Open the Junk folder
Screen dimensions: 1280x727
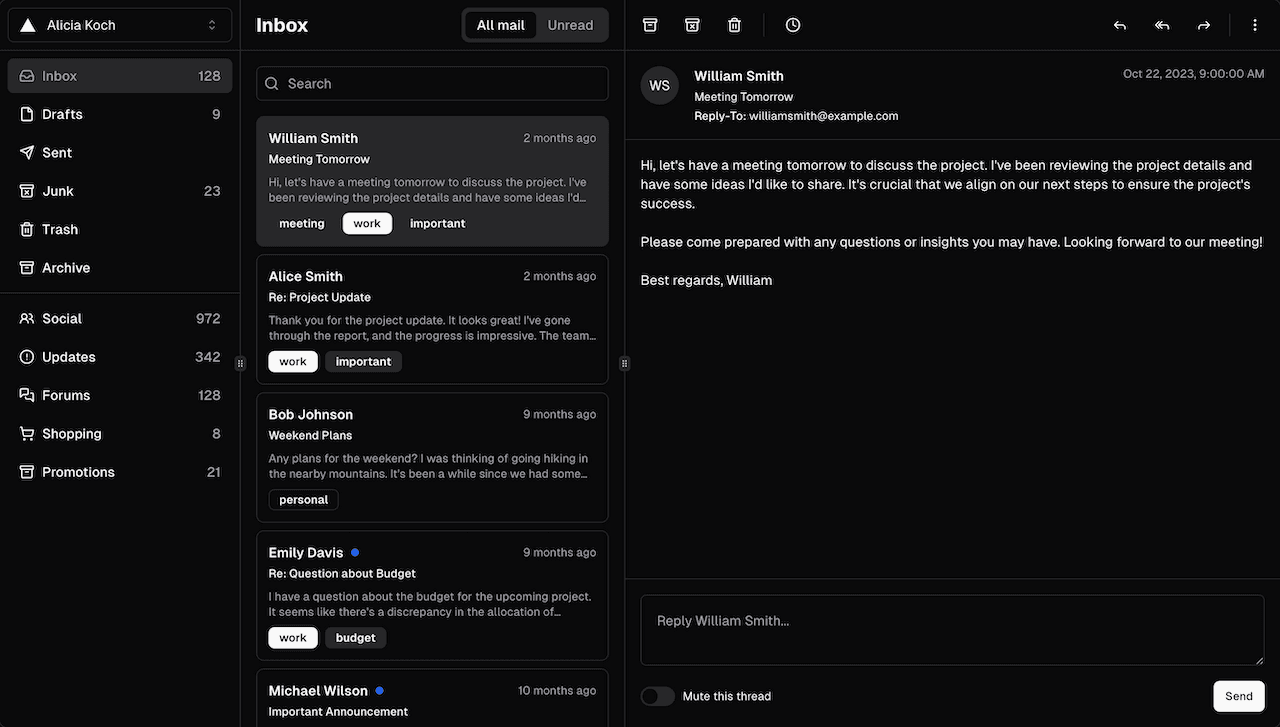57,190
